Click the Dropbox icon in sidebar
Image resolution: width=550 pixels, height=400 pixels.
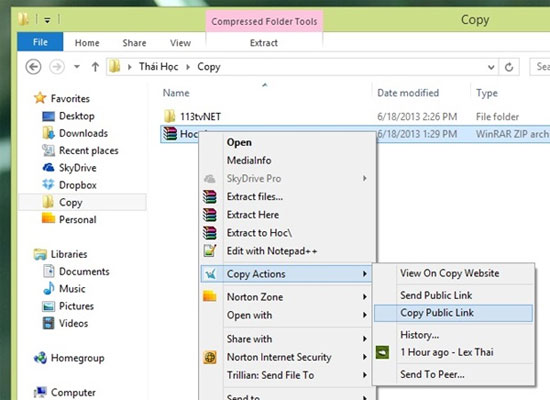(48, 184)
